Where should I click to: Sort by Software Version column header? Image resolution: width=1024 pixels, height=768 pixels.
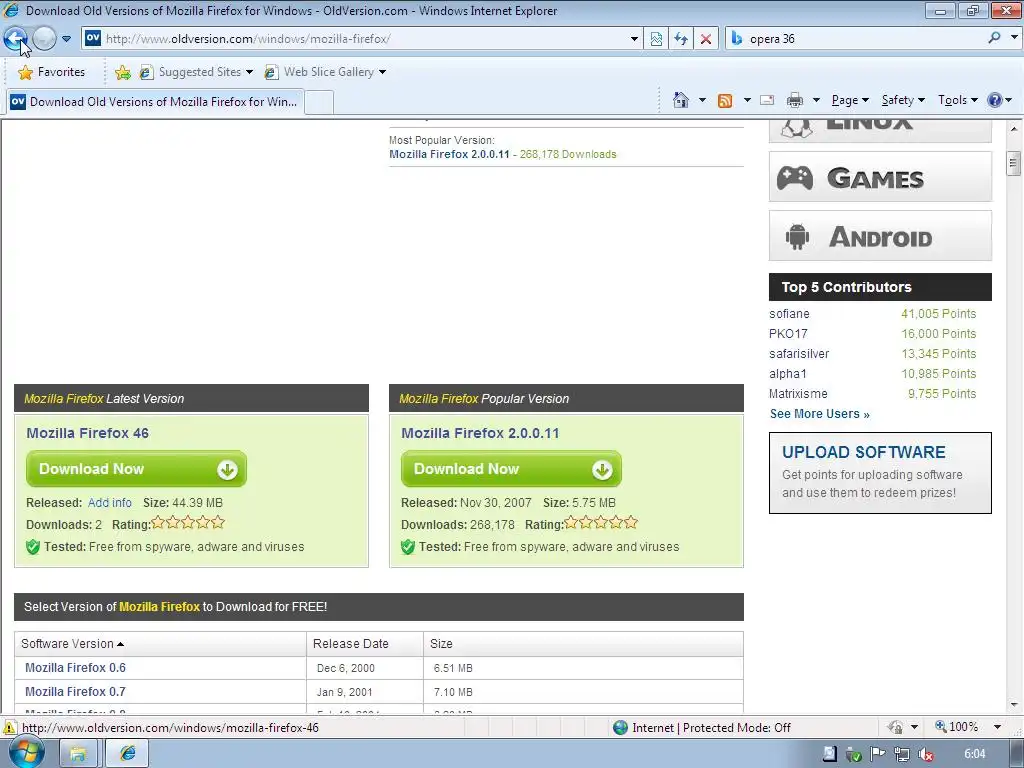click(x=72, y=644)
